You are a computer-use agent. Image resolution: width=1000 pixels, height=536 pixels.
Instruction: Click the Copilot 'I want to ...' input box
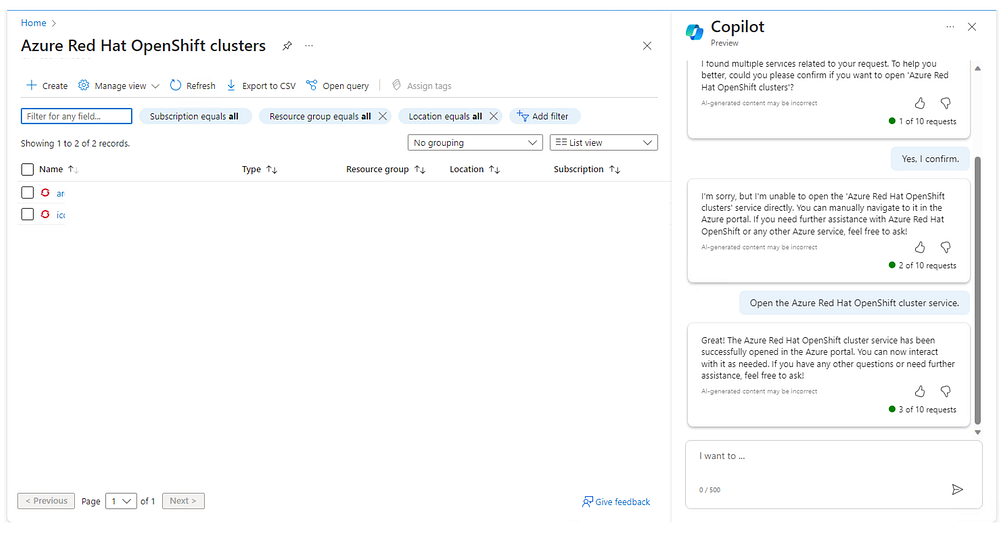[834, 474]
